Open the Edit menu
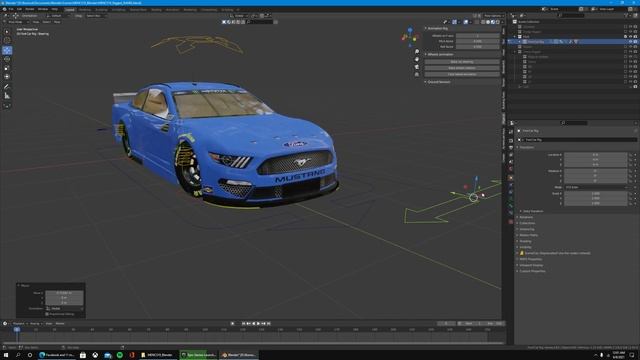The height and width of the screenshot is (360, 640). 19,9
